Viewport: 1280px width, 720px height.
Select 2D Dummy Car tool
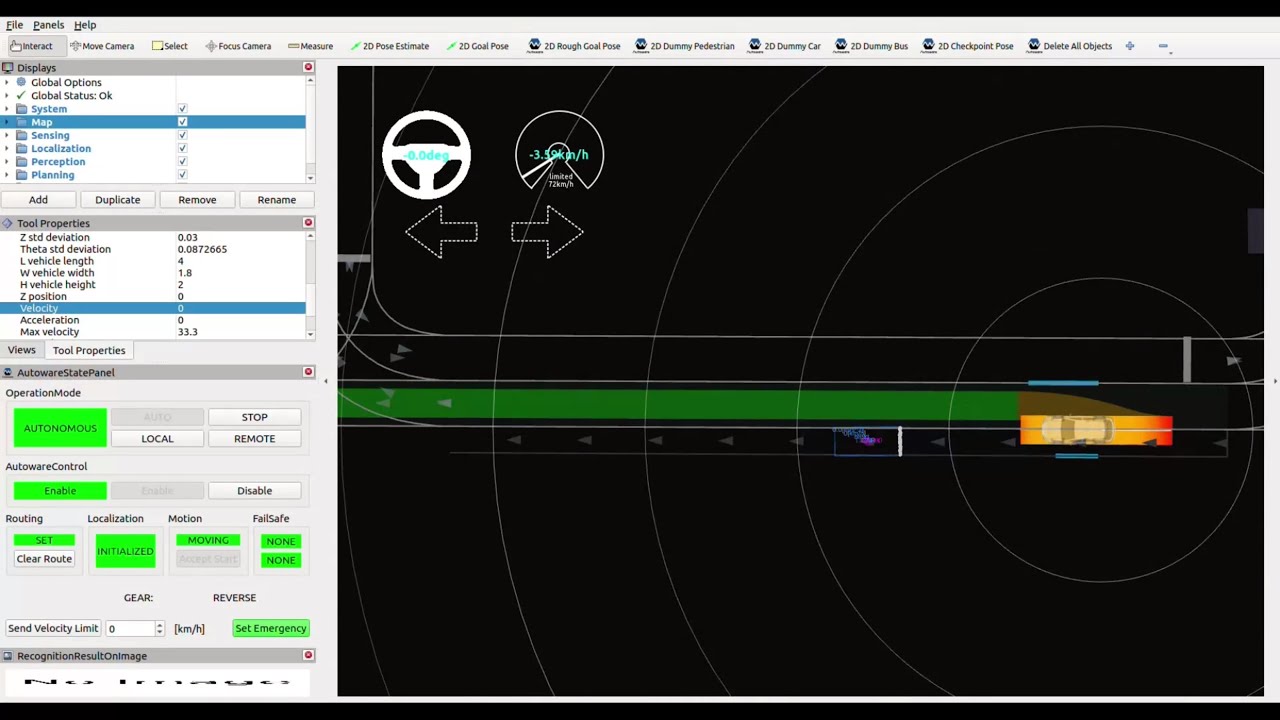(x=785, y=46)
